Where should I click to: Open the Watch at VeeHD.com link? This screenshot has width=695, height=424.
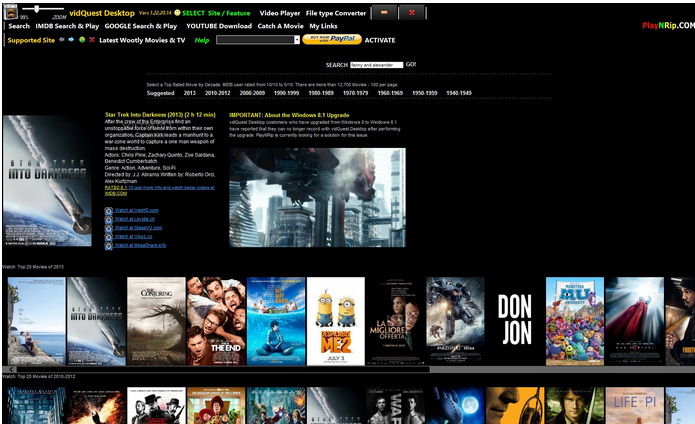[137, 210]
